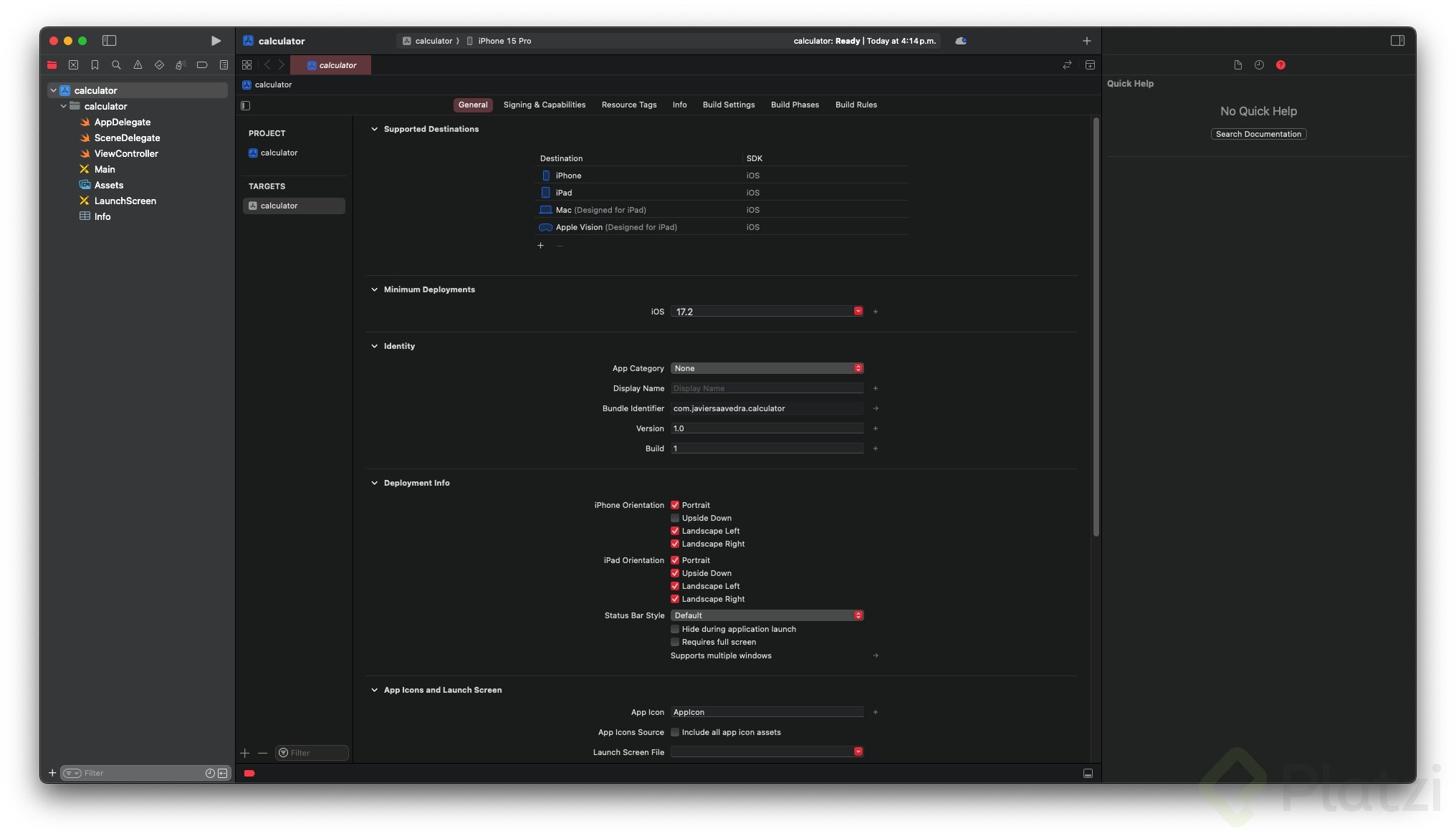This screenshot has height=836, width=1456.
Task: Open the Signing & Capabilities tab
Action: point(544,105)
